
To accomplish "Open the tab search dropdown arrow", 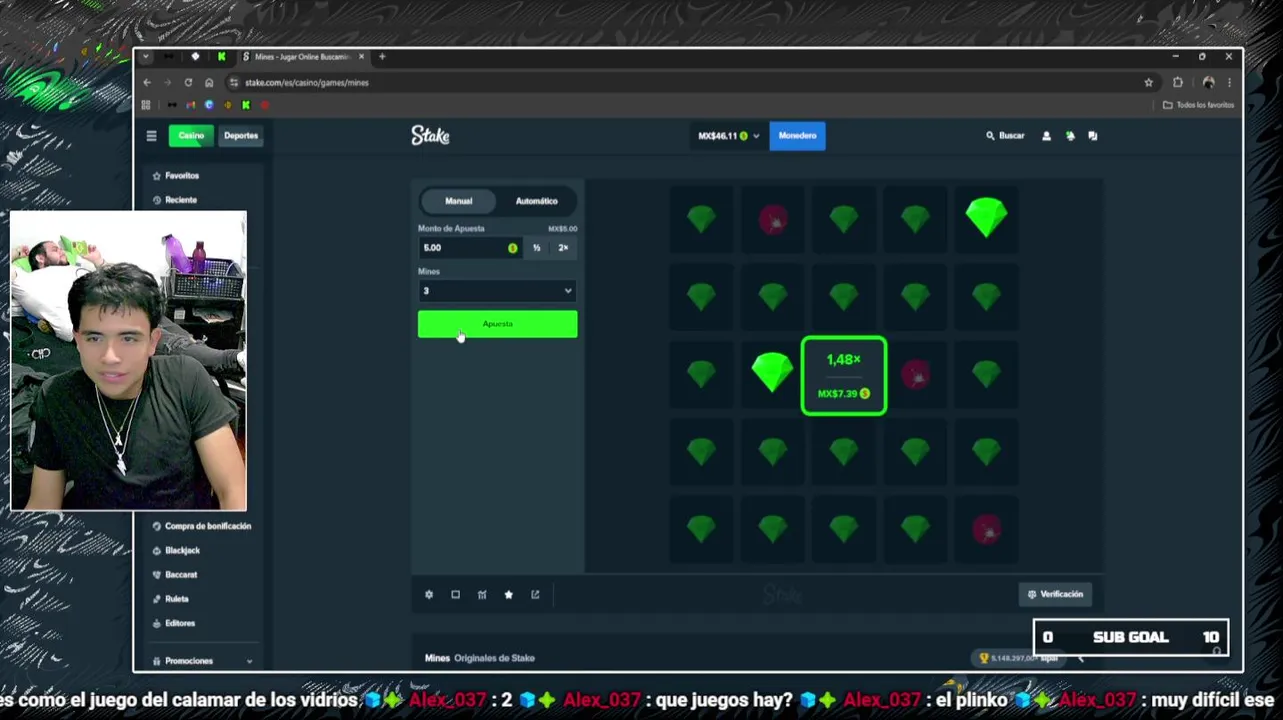I will [145, 57].
